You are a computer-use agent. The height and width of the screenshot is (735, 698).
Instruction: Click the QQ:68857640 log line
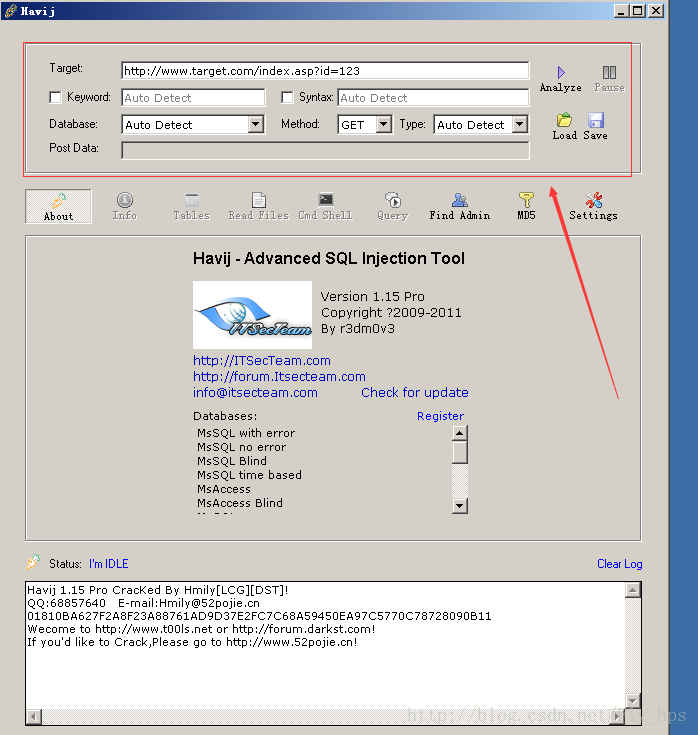tap(143, 603)
